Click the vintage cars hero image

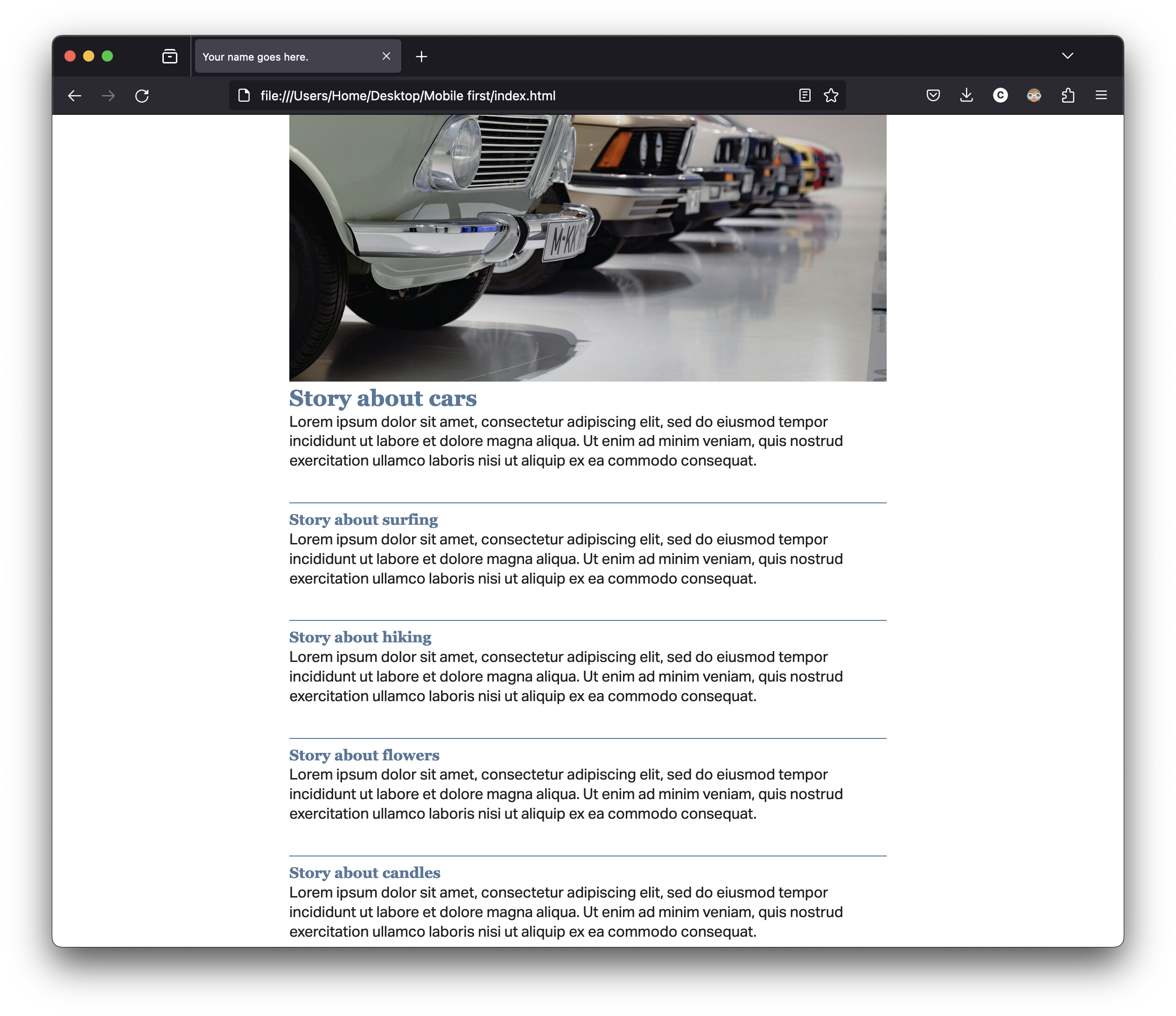[588, 248]
